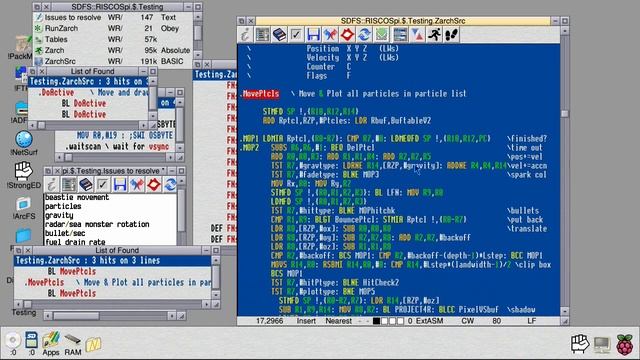Click 'fuel drain rate' line in Issues window
Viewport: 640px width, 360px height.
[75, 242]
